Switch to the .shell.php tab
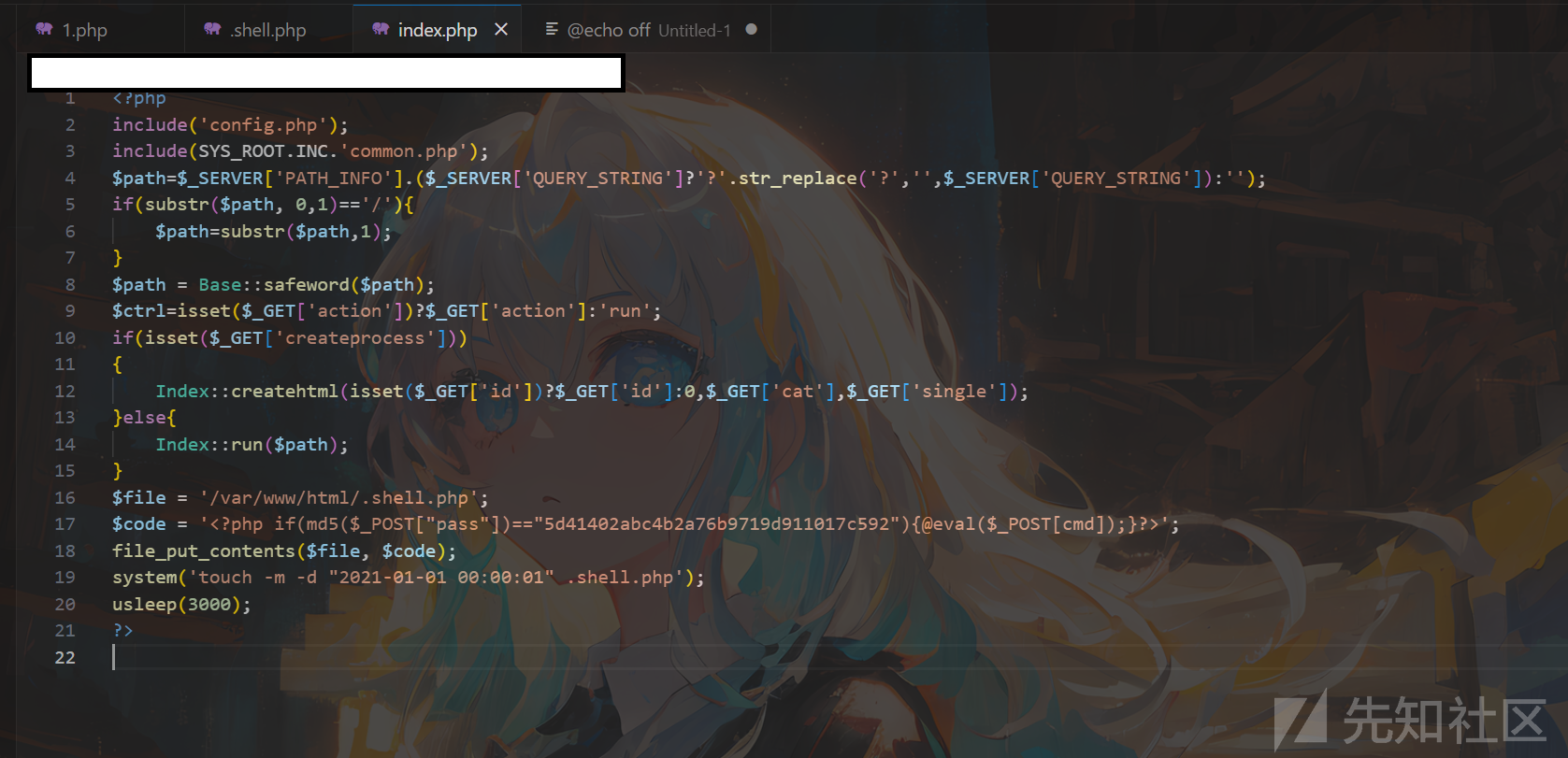Screen dimensions: 1568x758 tap(268, 30)
